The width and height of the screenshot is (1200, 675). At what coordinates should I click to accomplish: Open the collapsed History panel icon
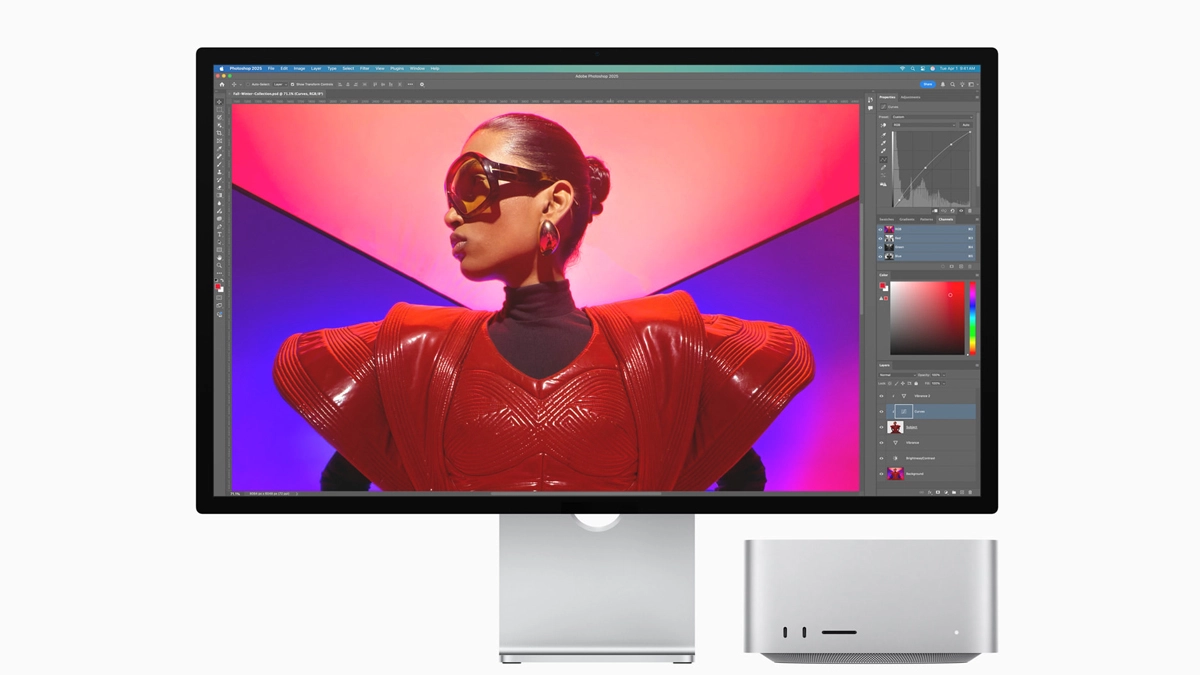point(870,100)
